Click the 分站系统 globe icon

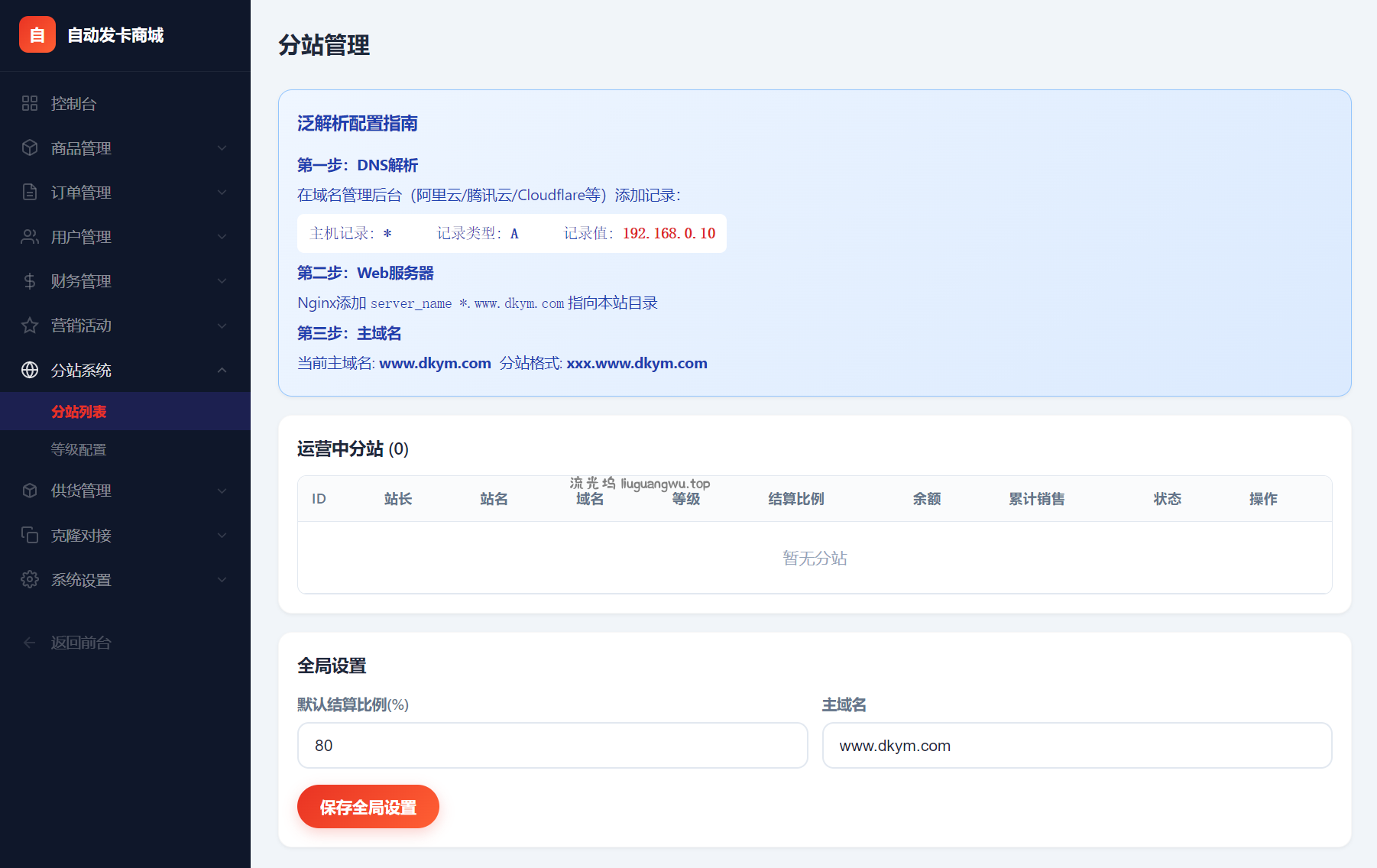click(30, 370)
